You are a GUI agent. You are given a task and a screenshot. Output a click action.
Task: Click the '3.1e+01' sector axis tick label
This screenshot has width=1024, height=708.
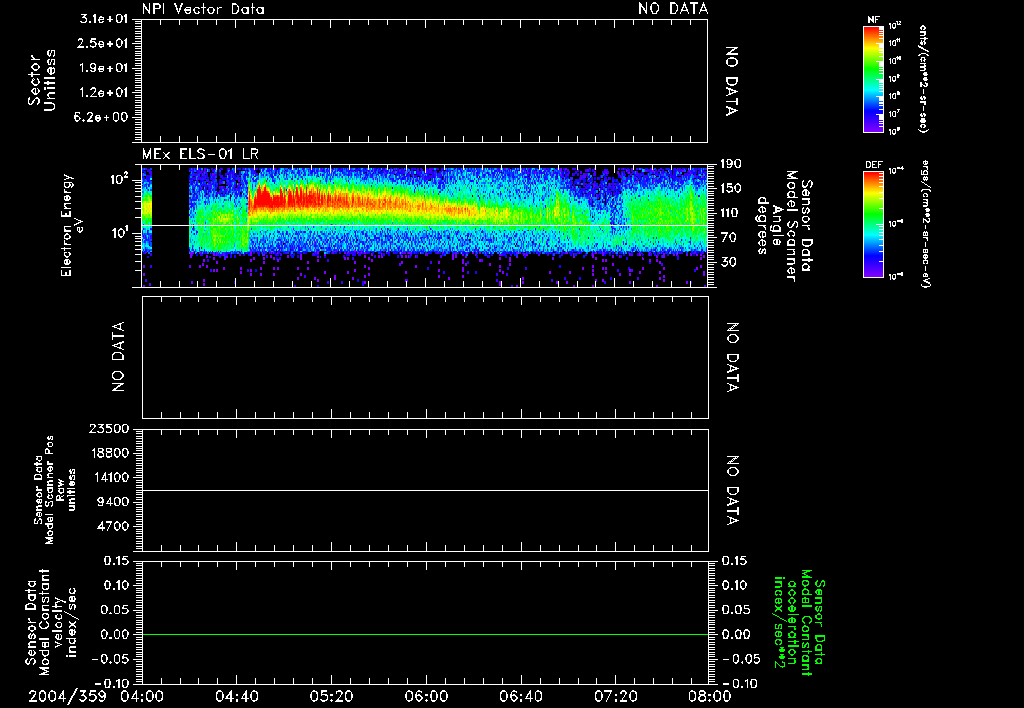point(104,19)
